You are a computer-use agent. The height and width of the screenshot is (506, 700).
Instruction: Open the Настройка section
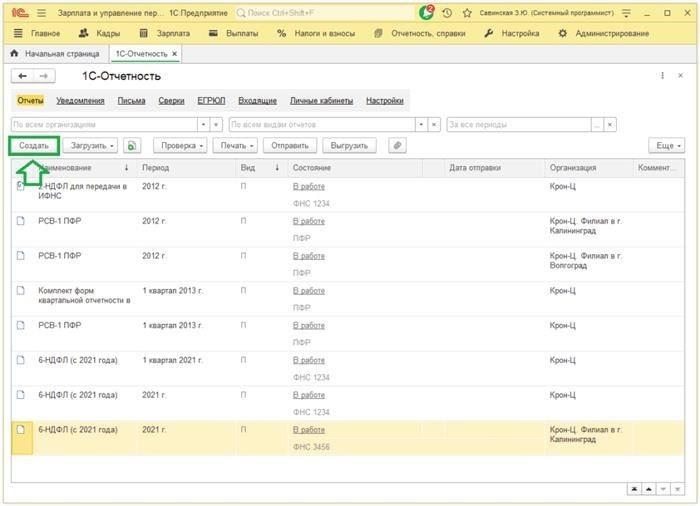pyautogui.click(x=512, y=33)
